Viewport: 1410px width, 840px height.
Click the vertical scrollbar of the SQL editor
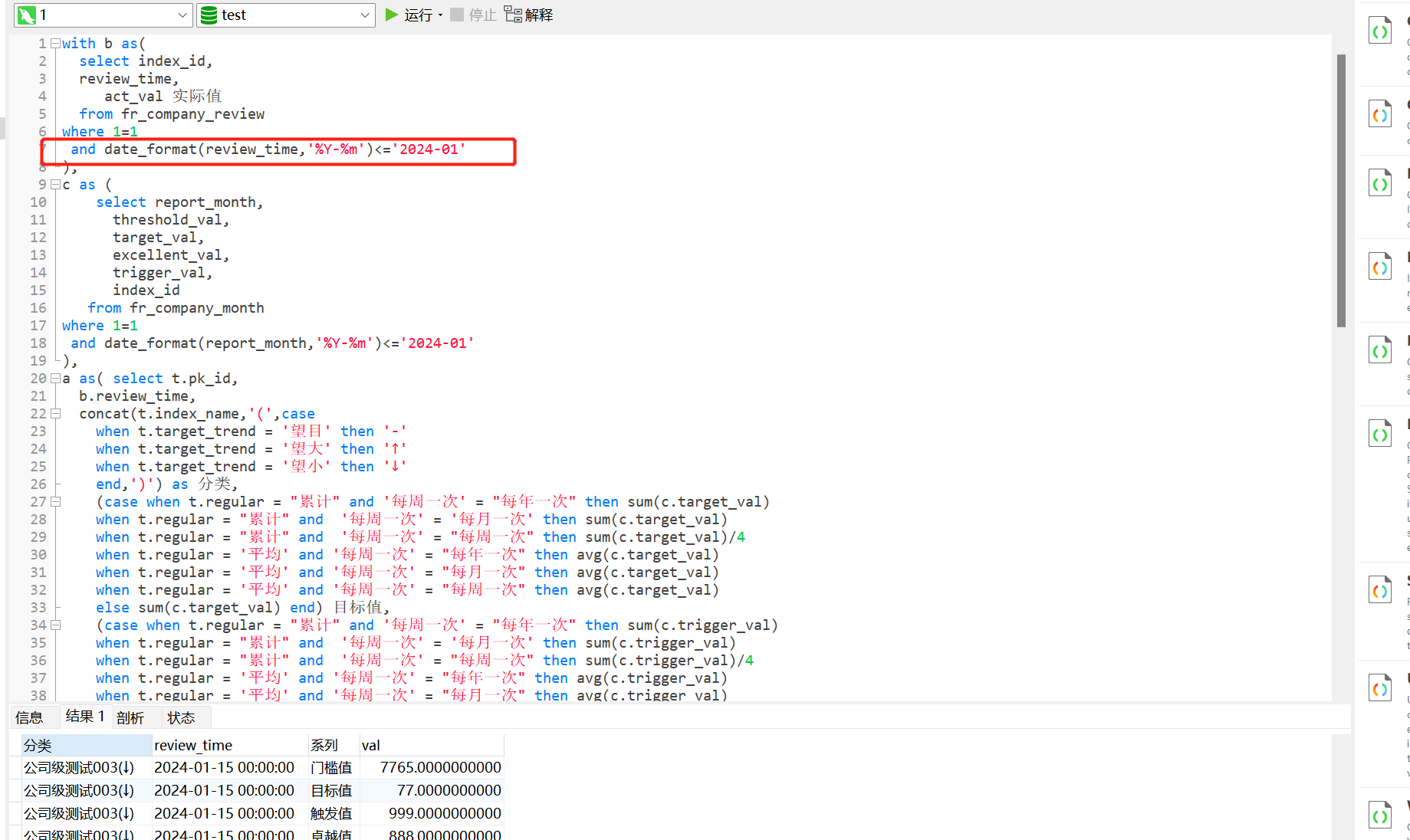pos(1341,190)
